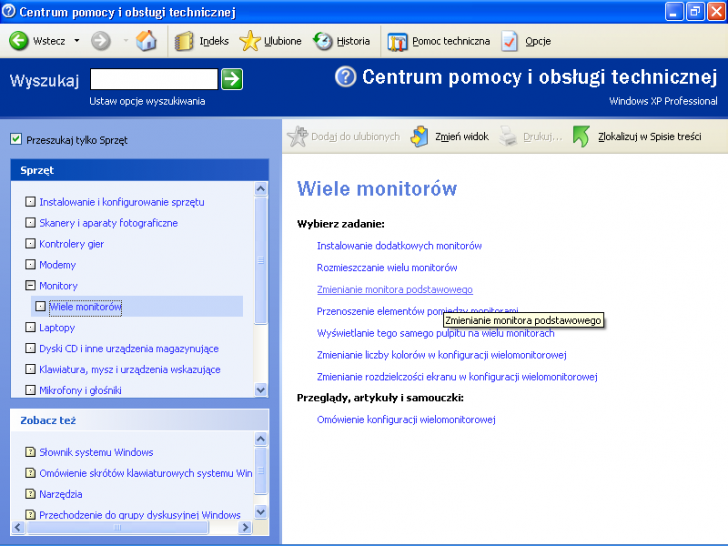Expand the Kontrolery gier node
Viewport: 728px width, 546px height.
click(x=30, y=244)
